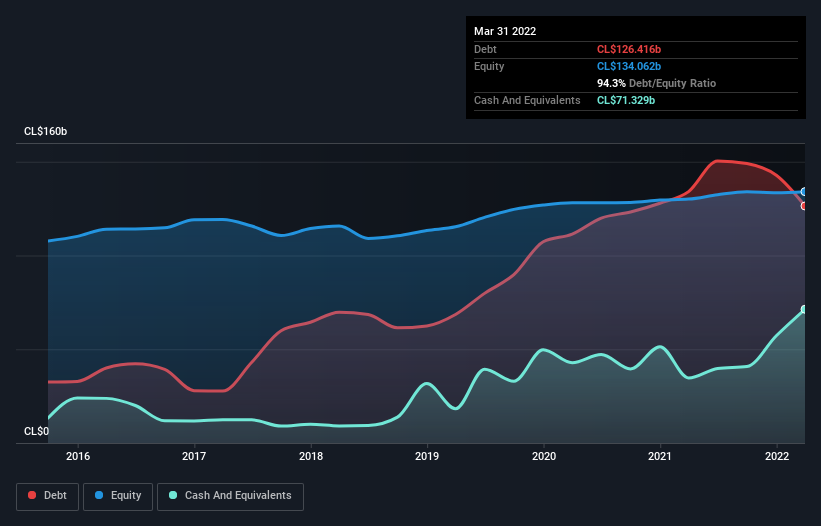This screenshot has height=526, width=821.
Task: Click the 2021 x-axis label
Action: pos(660,456)
